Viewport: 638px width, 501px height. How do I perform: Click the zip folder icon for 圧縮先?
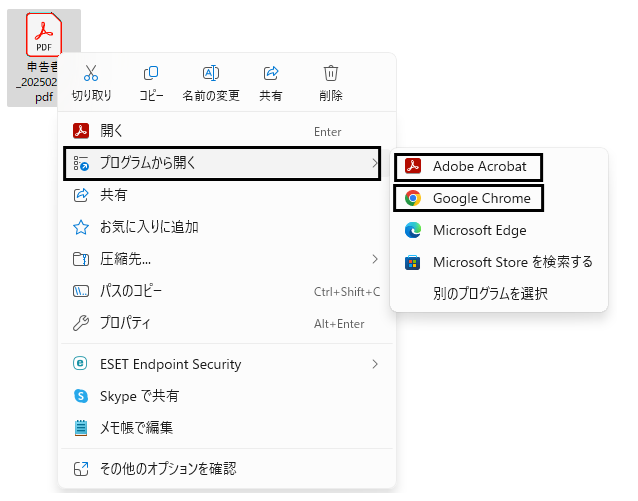coord(81,259)
